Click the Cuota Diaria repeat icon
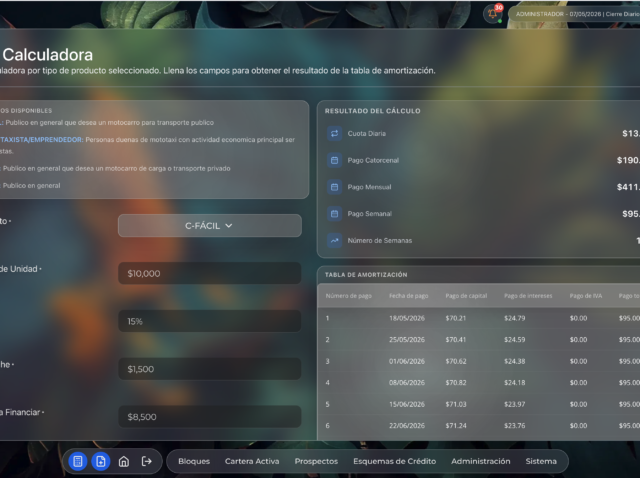 [x=334, y=133]
